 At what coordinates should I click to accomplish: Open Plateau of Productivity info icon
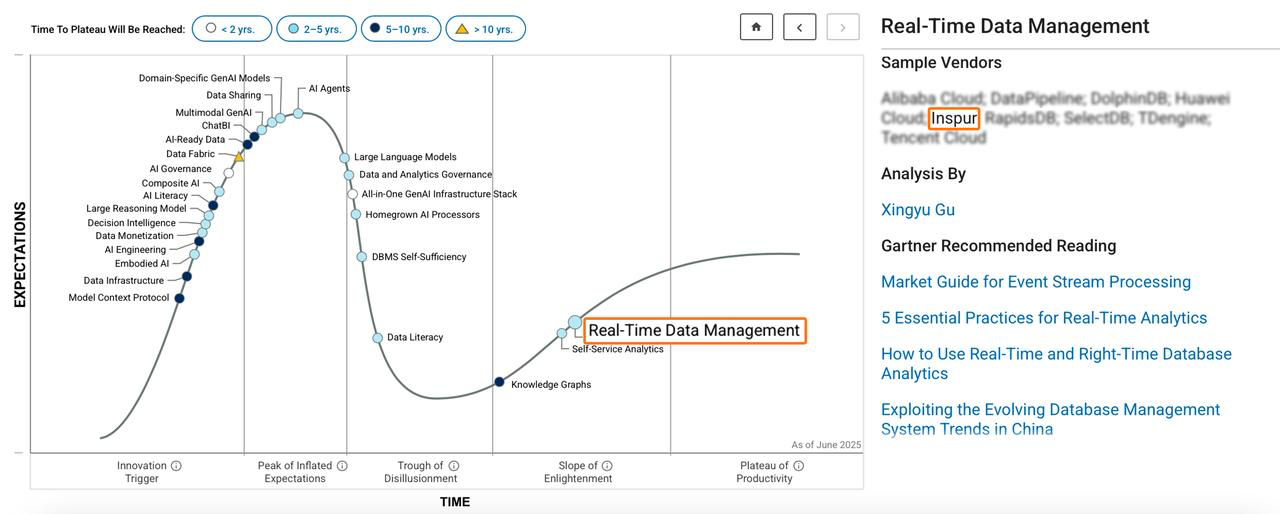pyautogui.click(x=798, y=466)
